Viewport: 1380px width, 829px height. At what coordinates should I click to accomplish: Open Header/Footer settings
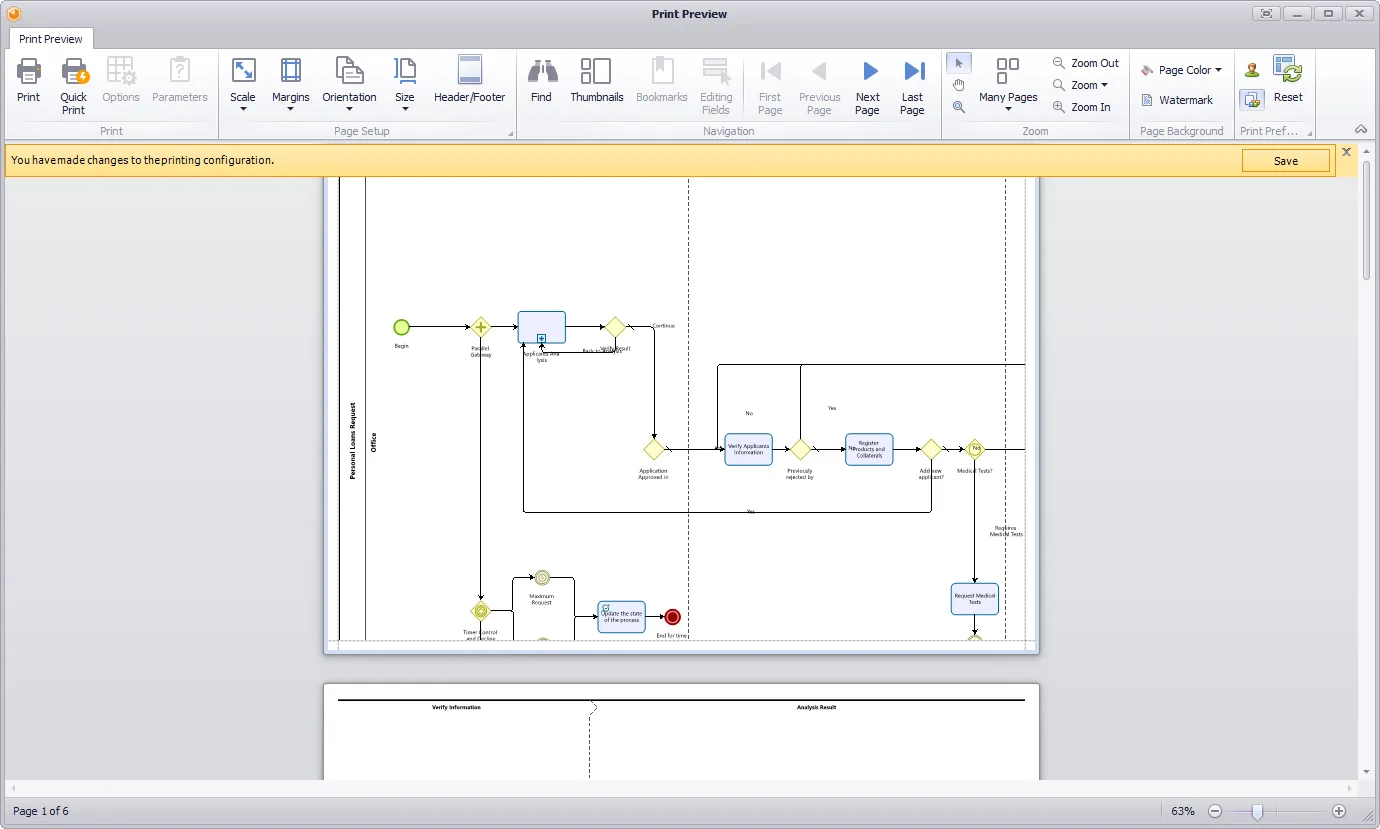[469, 81]
